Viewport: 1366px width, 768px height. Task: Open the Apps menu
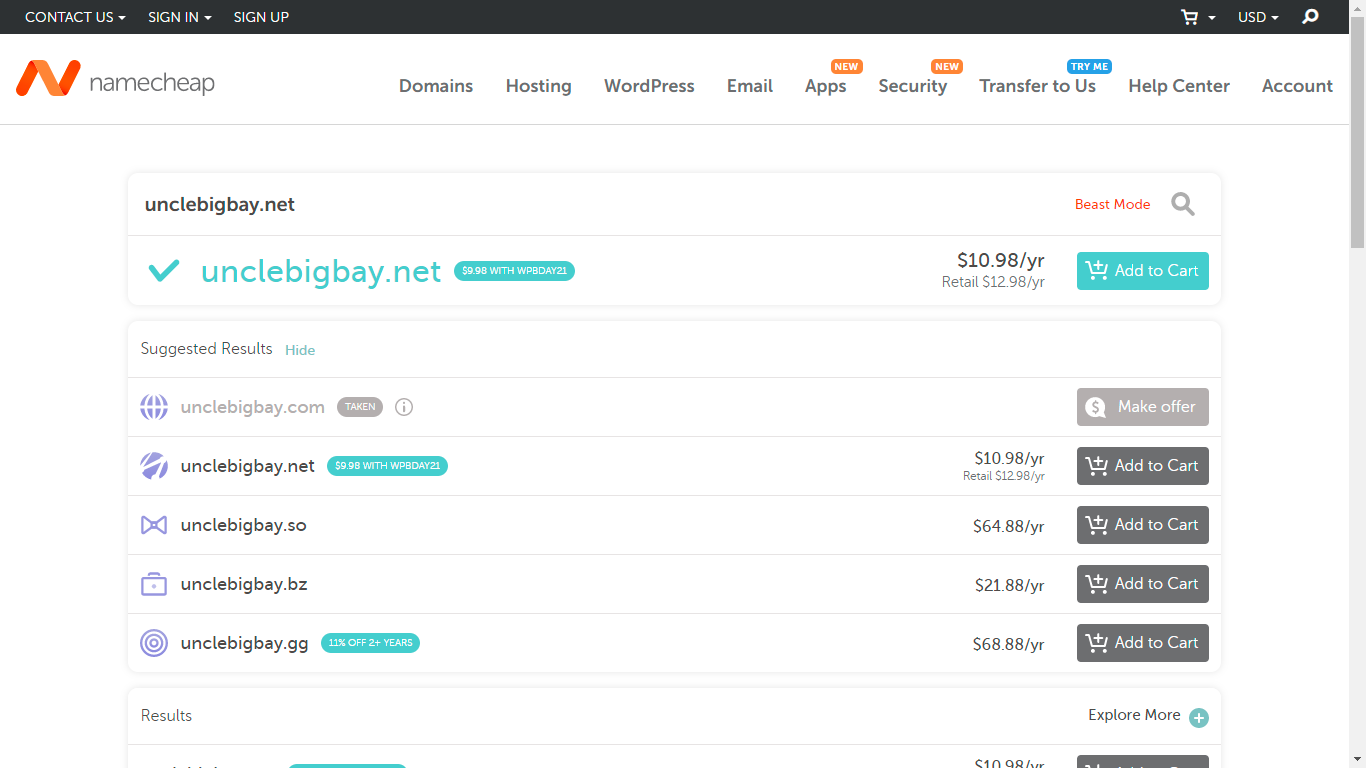coord(826,86)
